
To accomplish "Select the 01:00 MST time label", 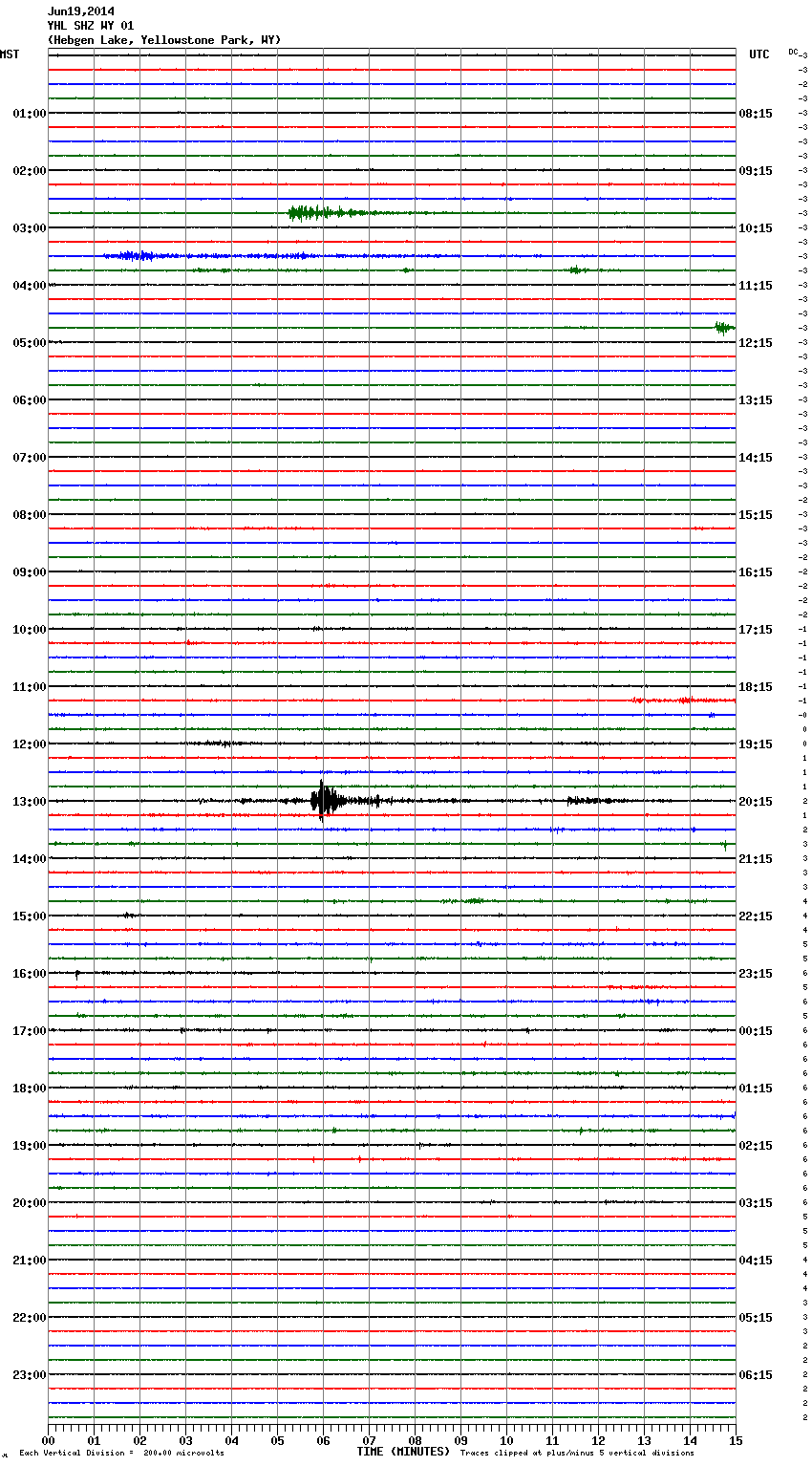I will (x=30, y=114).
